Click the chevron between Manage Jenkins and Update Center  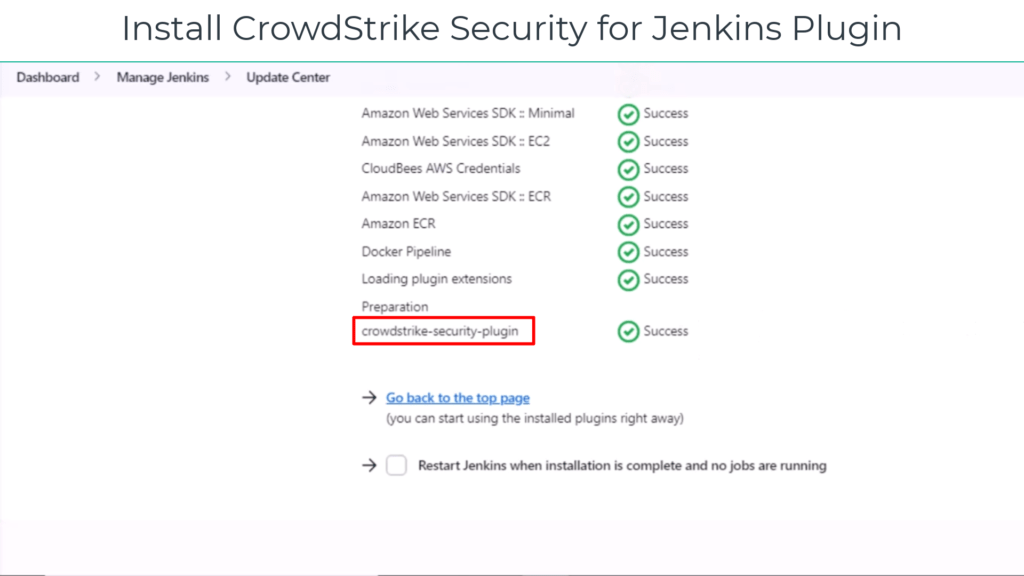227,77
